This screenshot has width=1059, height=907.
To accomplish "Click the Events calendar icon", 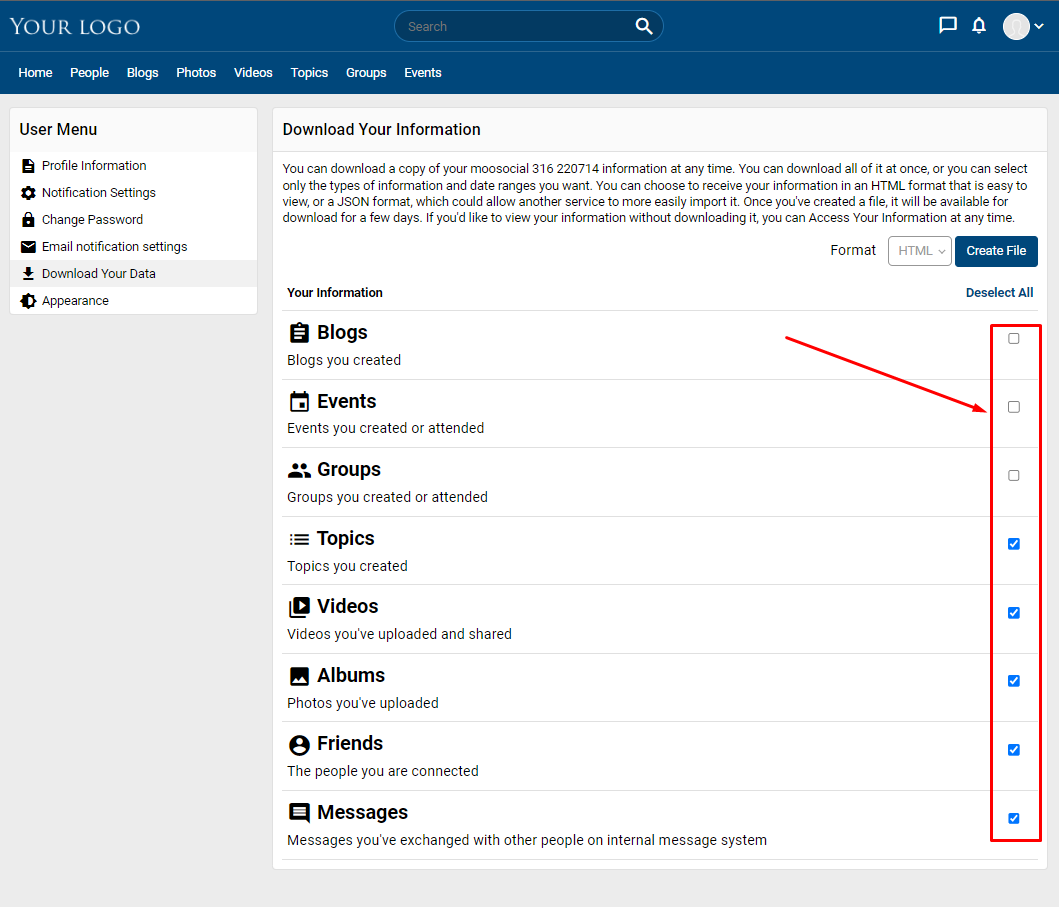I will (299, 401).
